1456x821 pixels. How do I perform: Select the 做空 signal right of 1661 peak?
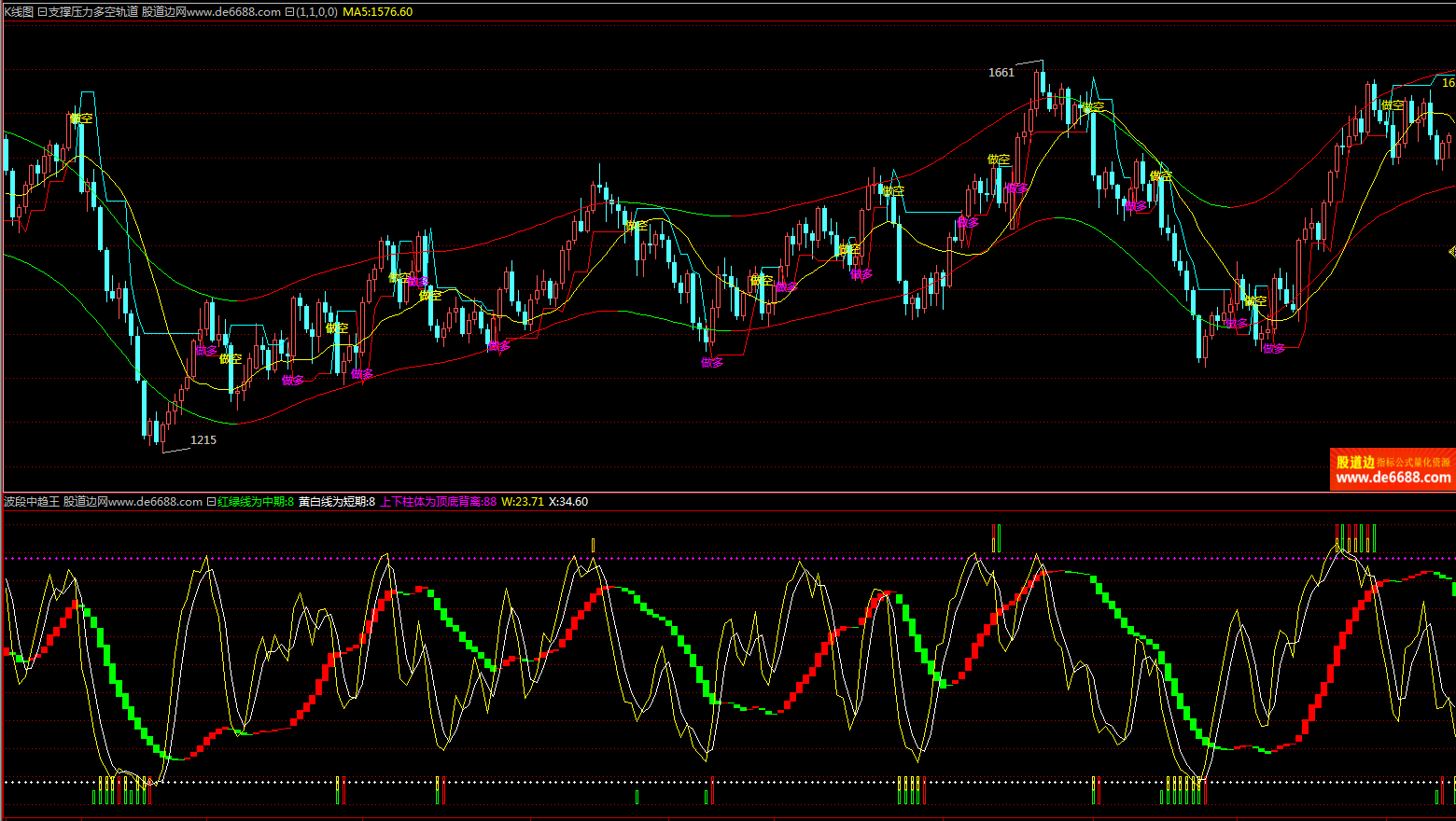1092,108
